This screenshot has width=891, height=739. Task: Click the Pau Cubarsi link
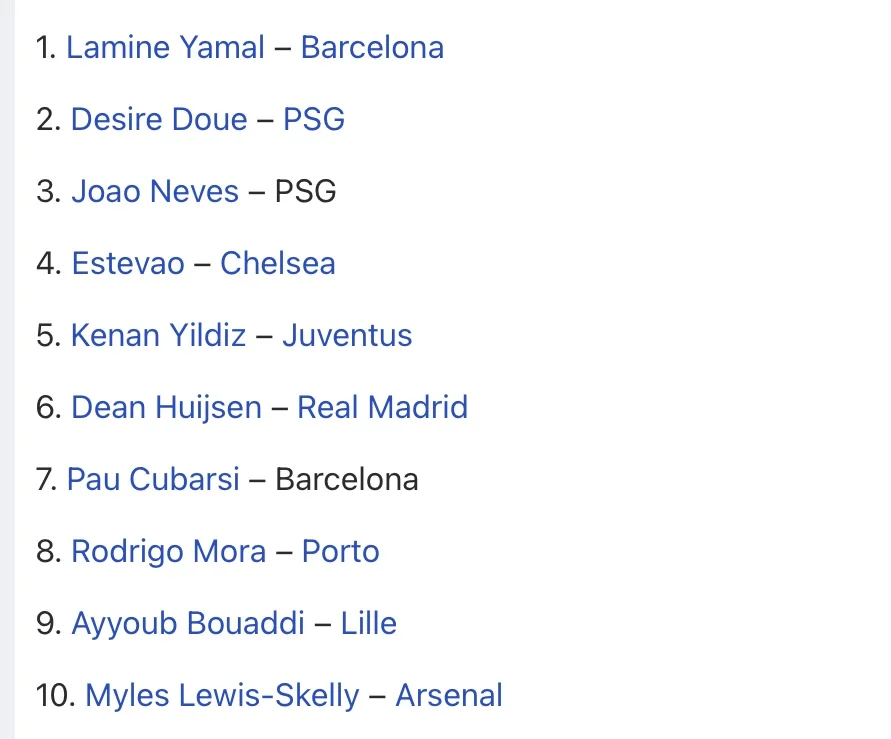point(153,480)
